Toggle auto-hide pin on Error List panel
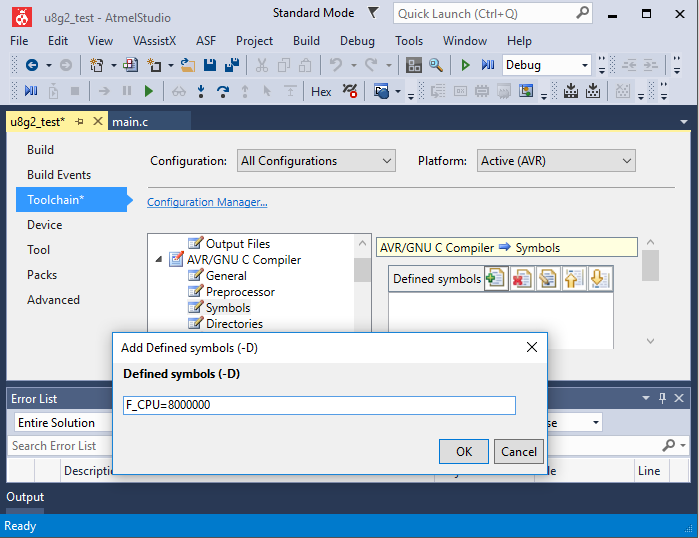 coord(662,398)
